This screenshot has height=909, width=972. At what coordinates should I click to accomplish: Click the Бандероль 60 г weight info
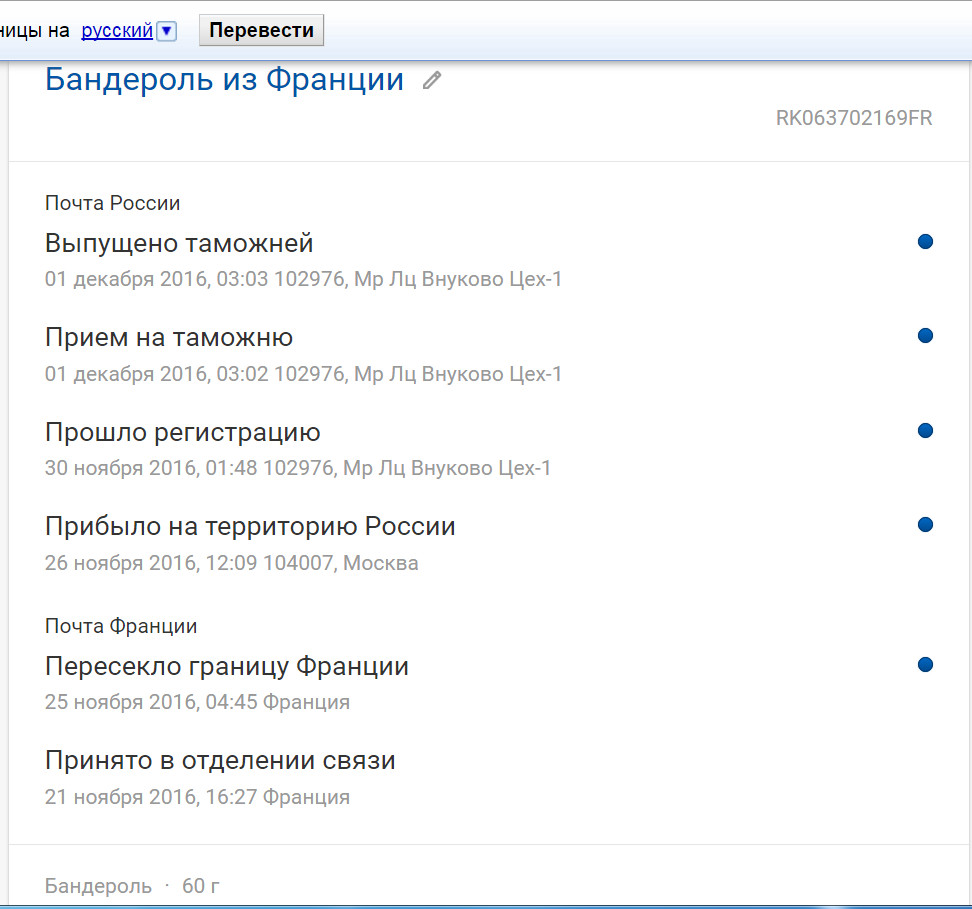[x=132, y=886]
